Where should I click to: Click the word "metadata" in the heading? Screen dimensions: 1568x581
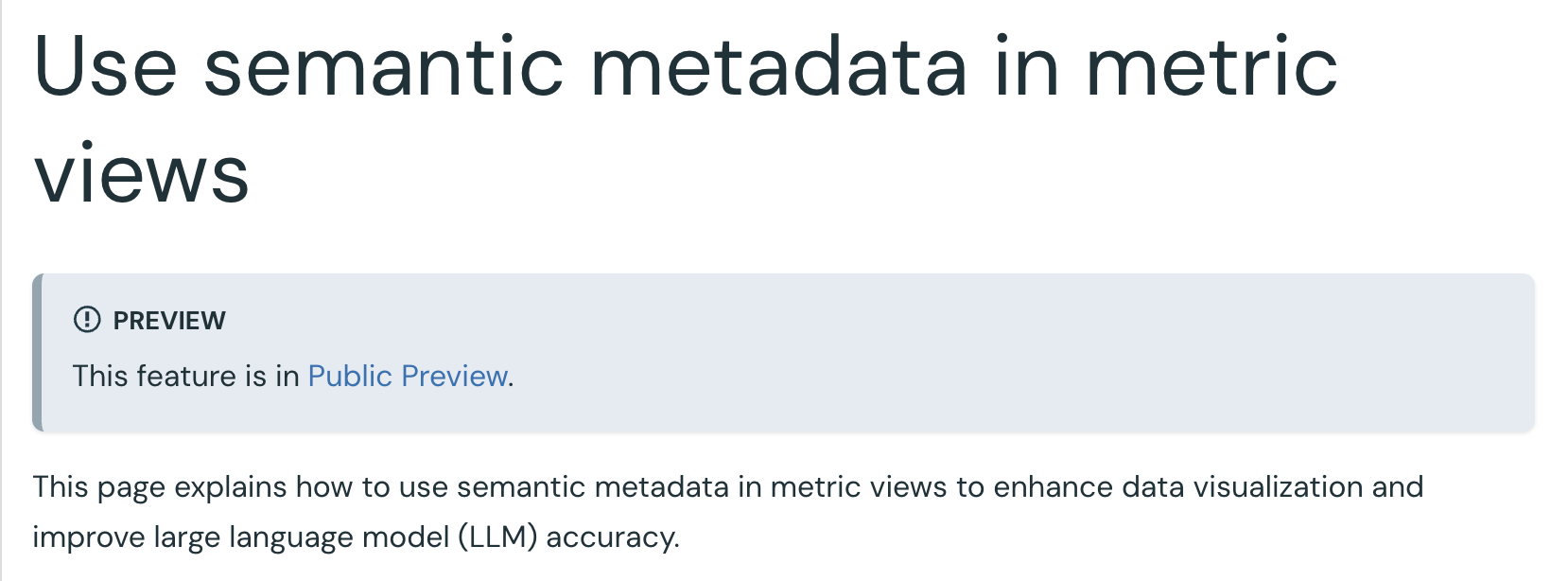click(780, 66)
